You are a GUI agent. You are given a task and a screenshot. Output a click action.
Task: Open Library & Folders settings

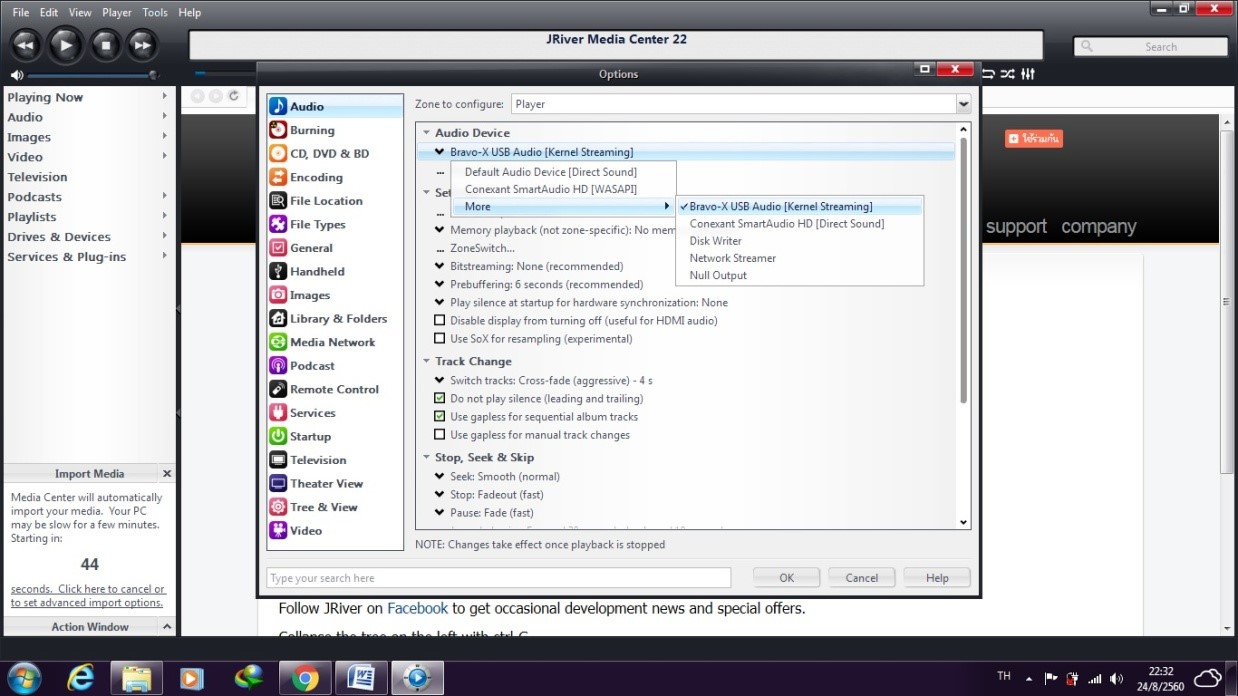point(335,318)
